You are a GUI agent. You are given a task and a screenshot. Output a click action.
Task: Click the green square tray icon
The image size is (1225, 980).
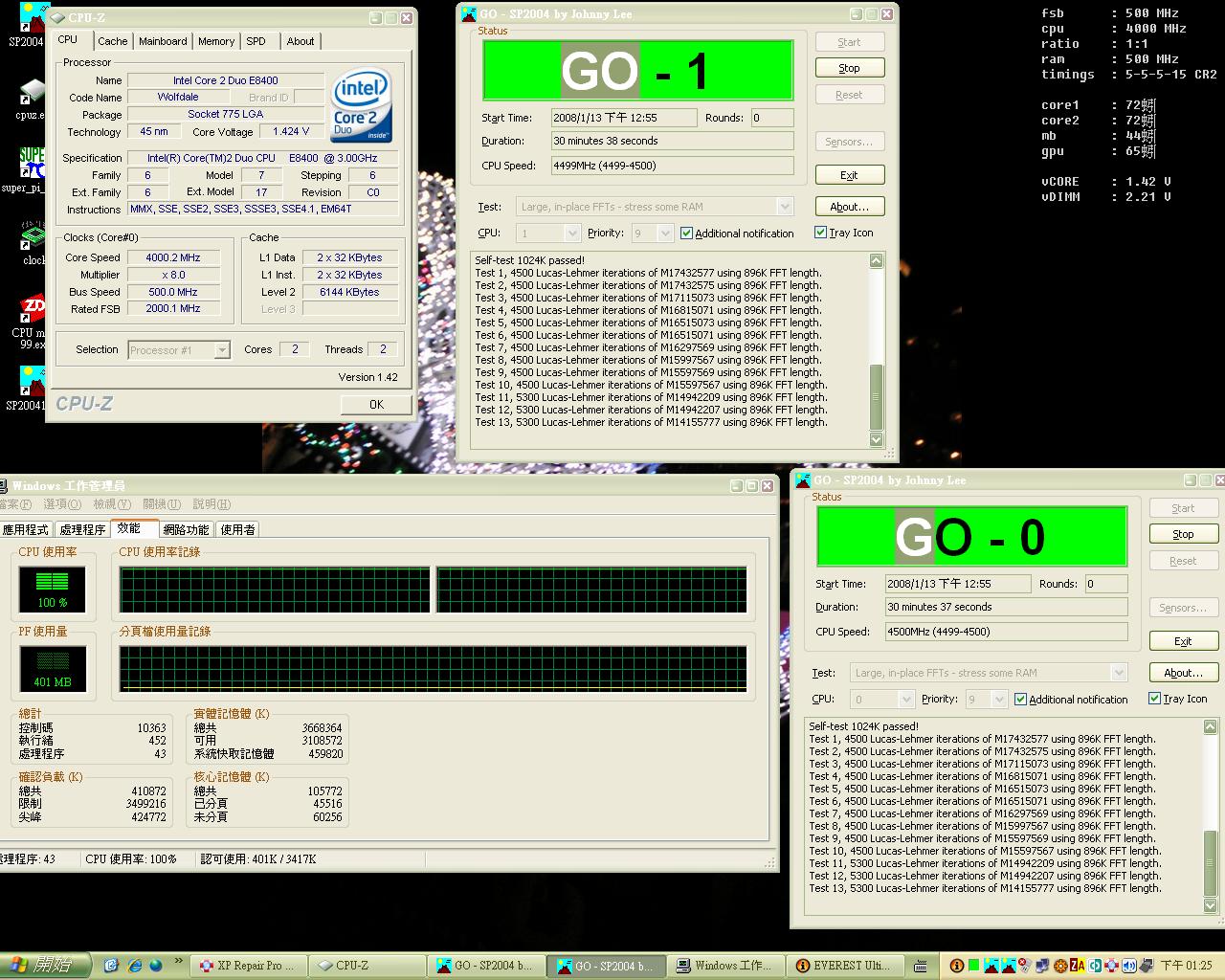(973, 966)
